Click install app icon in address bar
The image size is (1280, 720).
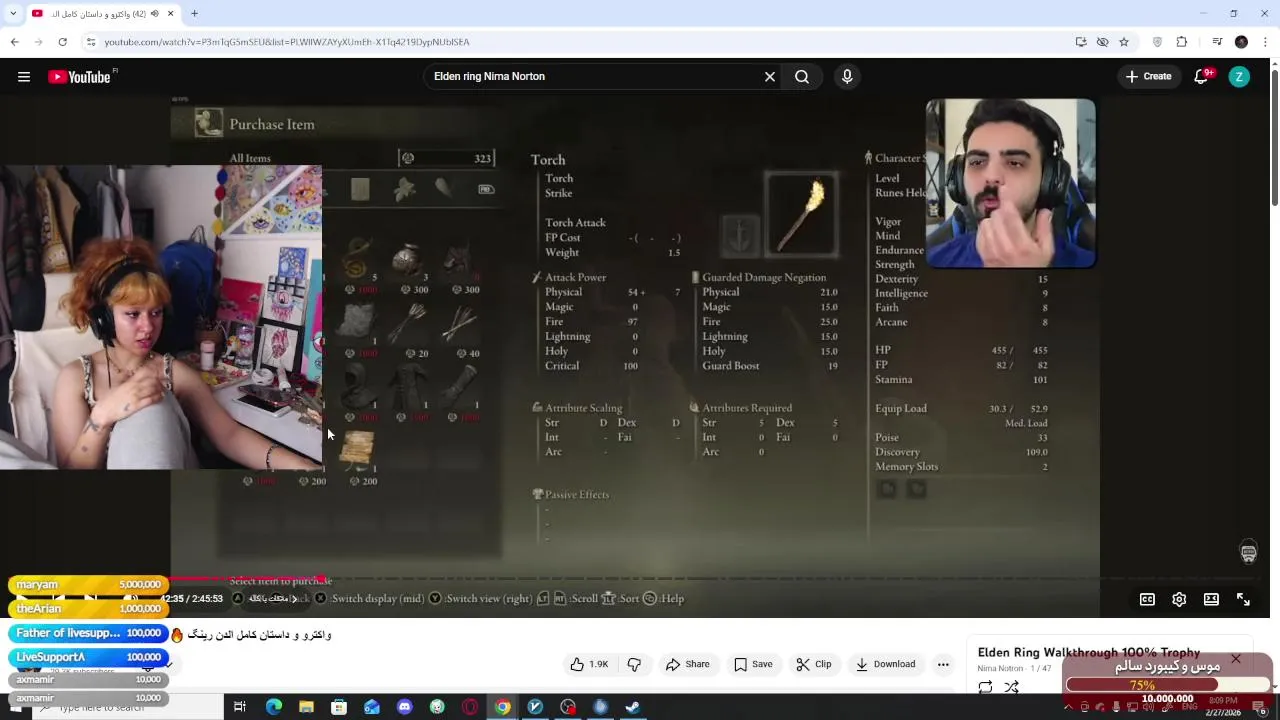coord(1081,42)
